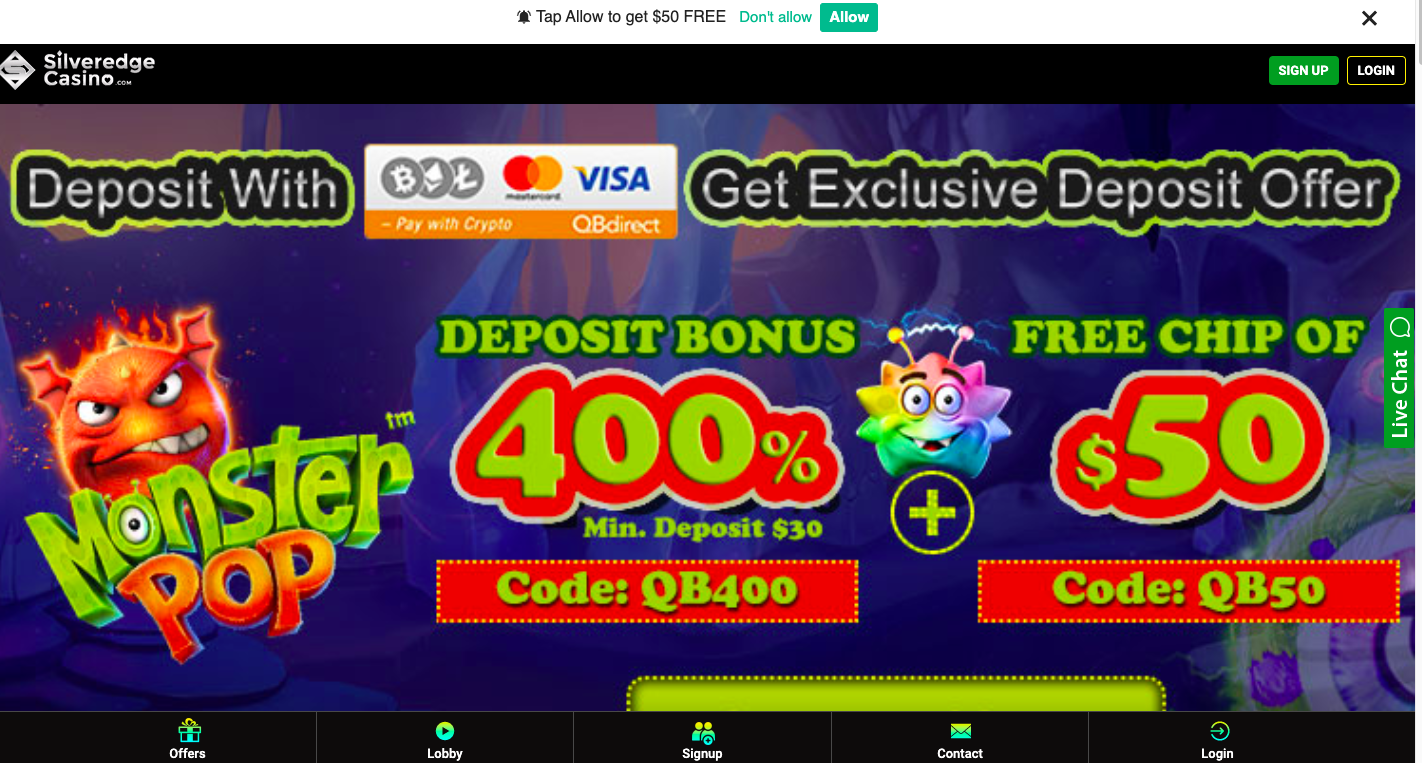Select the Don't allow link
1422x763 pixels.
(775, 17)
